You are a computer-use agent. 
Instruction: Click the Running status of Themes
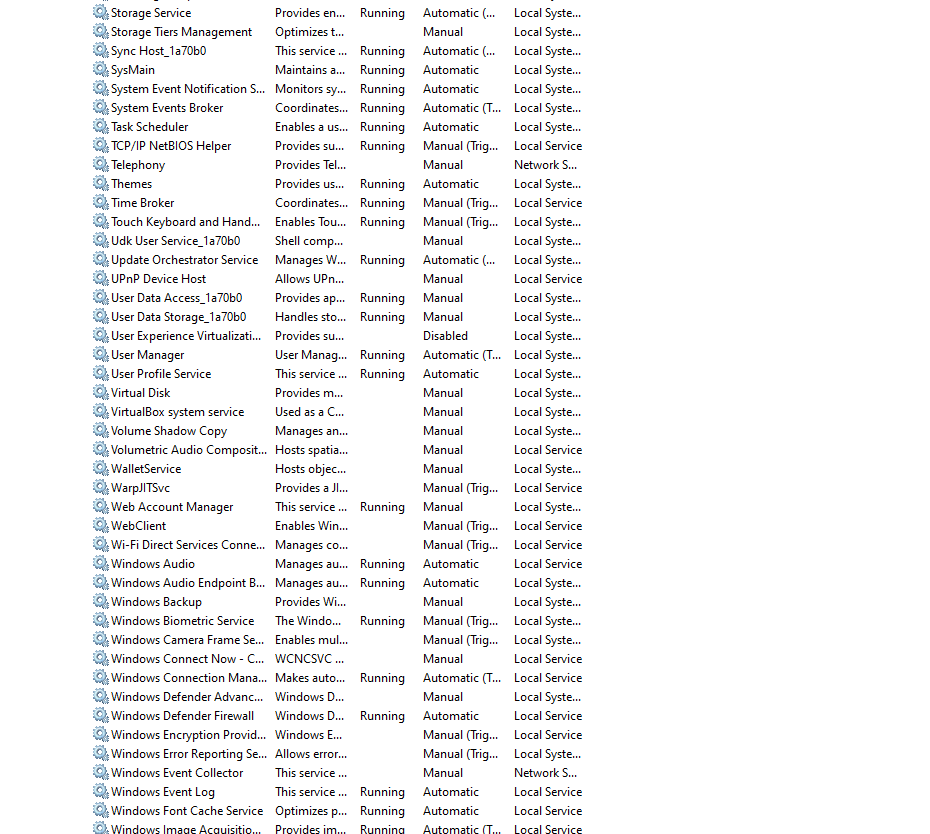click(382, 184)
